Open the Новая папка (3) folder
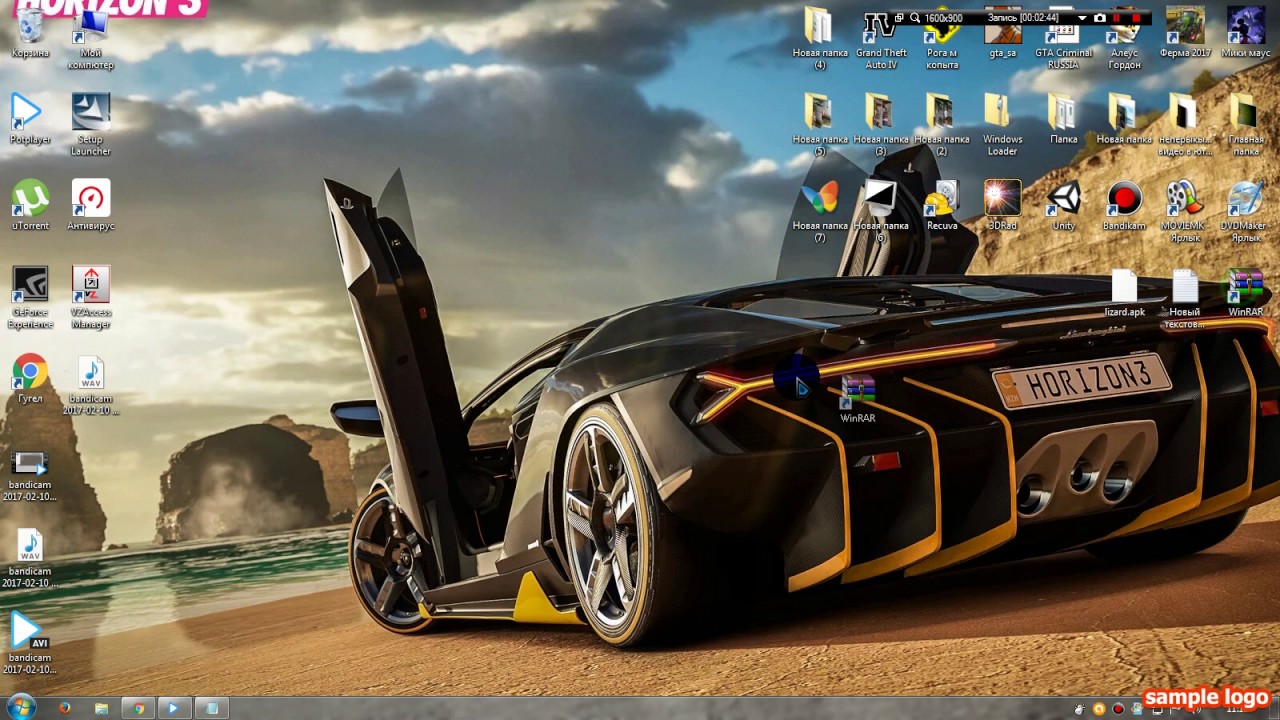Screen dimensions: 1280x720 [881, 125]
